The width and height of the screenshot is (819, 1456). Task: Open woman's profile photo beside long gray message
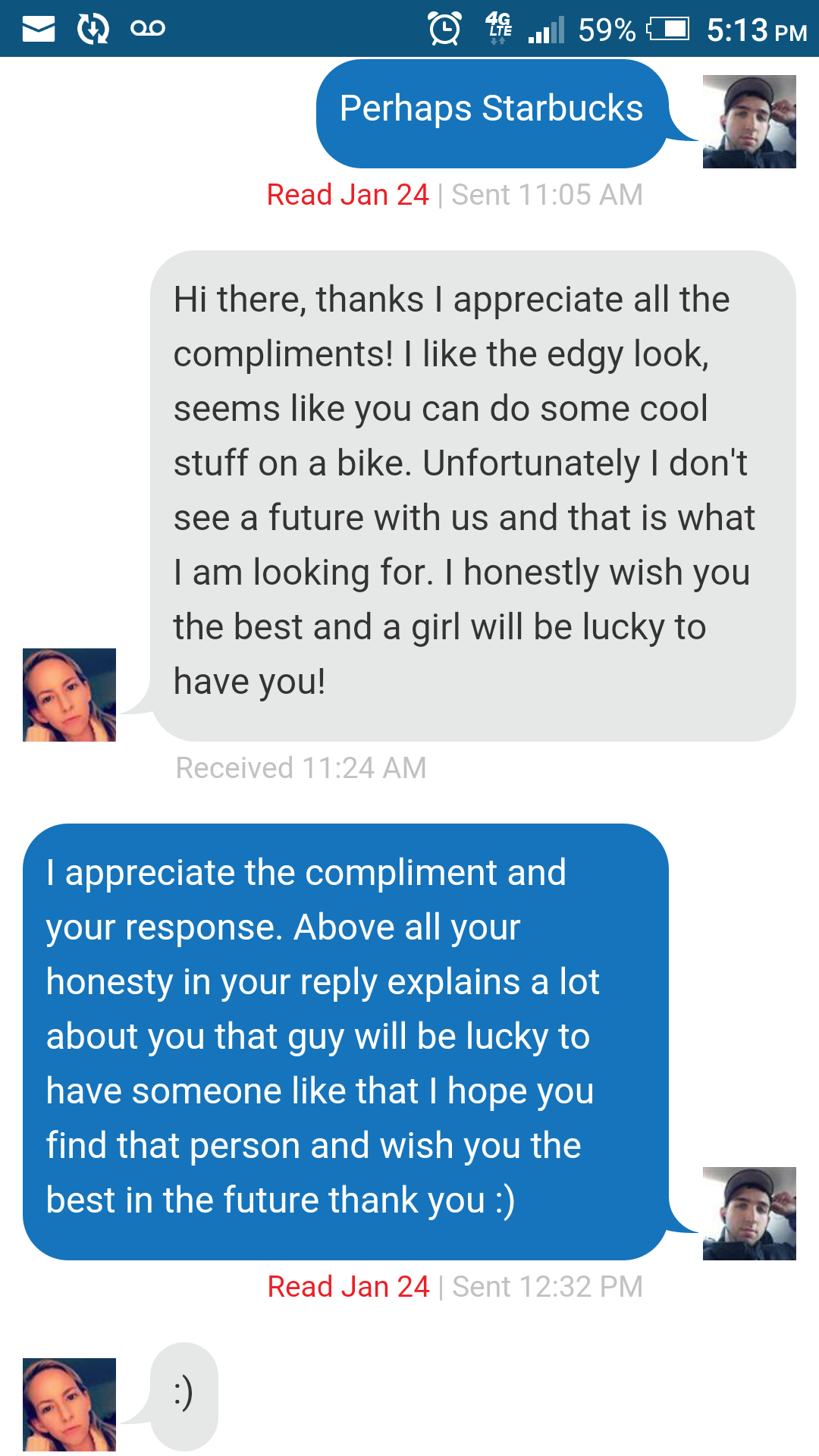[69, 695]
